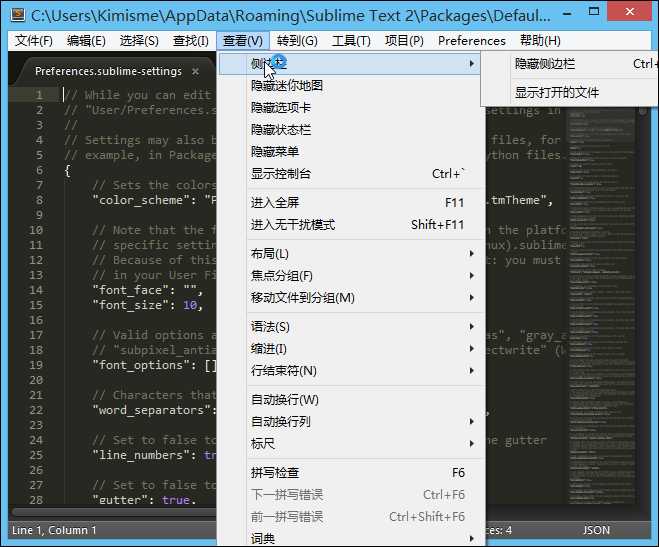The width and height of the screenshot is (659, 547).
Task: Expand the 词典 submenu
Action: coord(352,538)
